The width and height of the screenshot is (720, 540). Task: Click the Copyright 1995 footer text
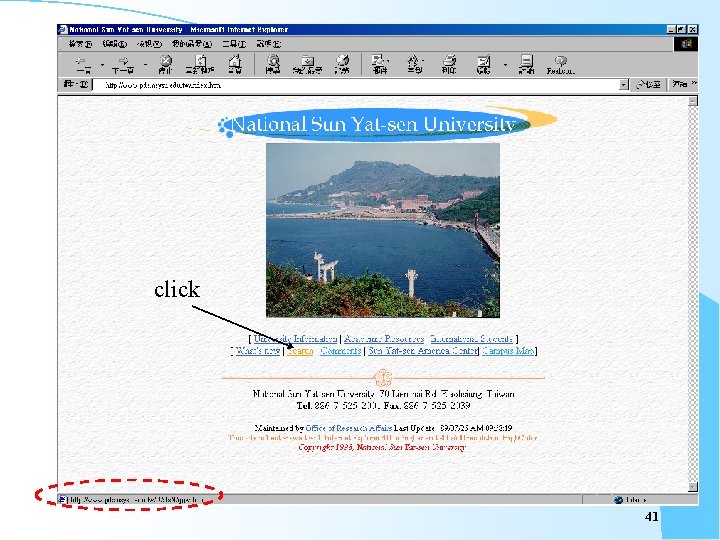tap(382, 447)
